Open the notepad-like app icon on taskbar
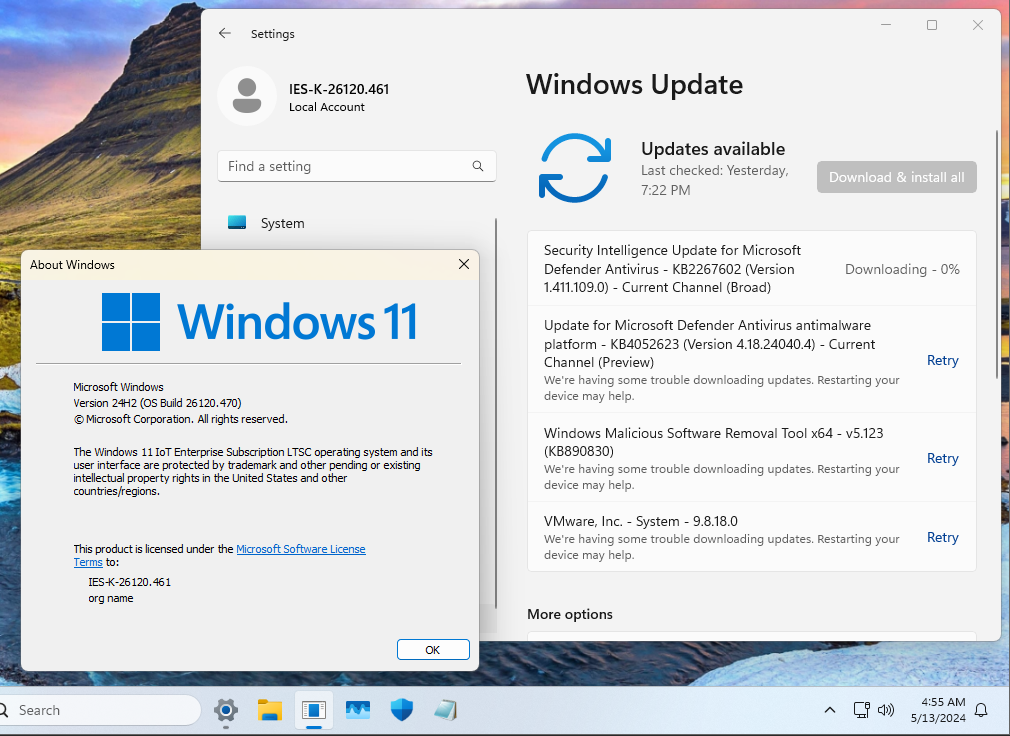The height and width of the screenshot is (736, 1010). pos(445,710)
